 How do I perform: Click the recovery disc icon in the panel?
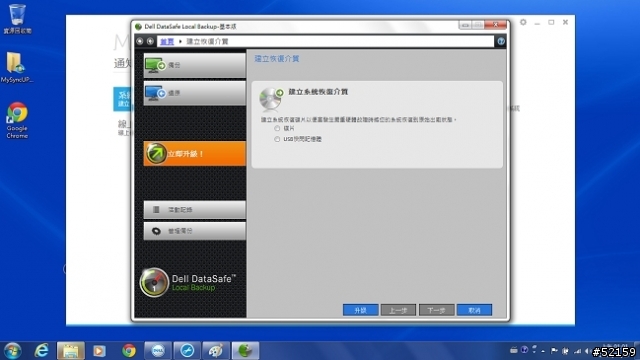click(271, 99)
